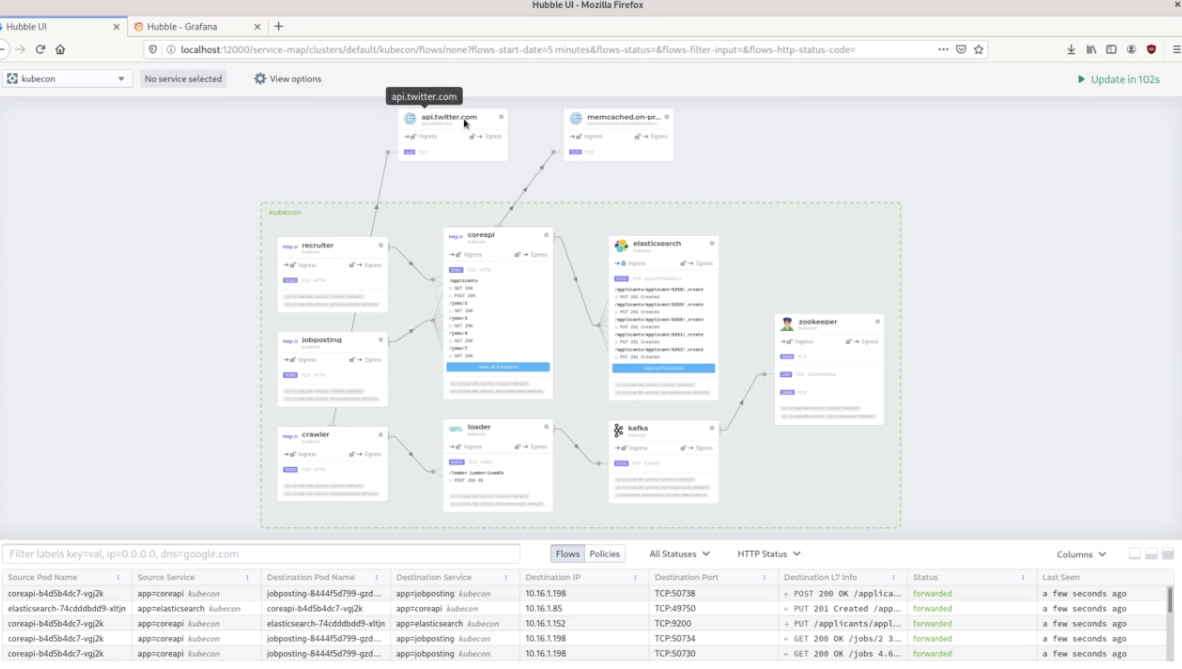Expand the All Statuses filter

[x=679, y=554]
